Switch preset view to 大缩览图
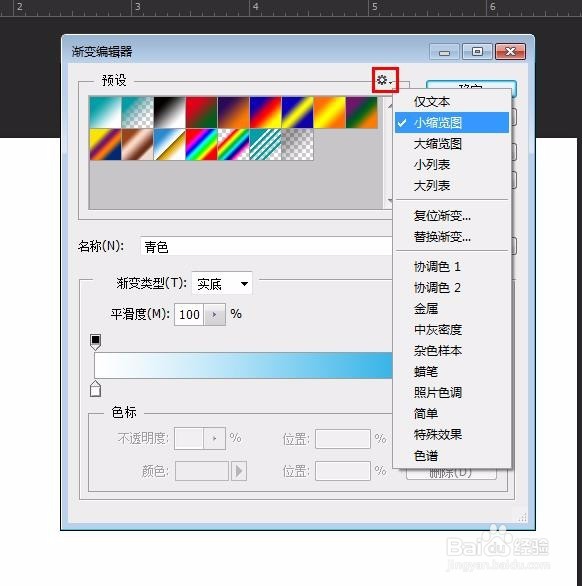 pyautogui.click(x=452, y=144)
